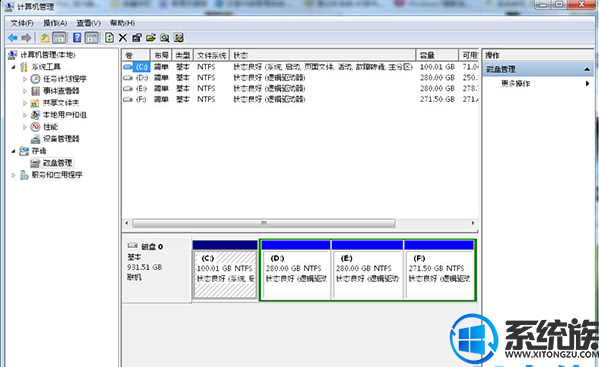
Task: Click the 磁盘 0 disk label box
Action: (157, 270)
